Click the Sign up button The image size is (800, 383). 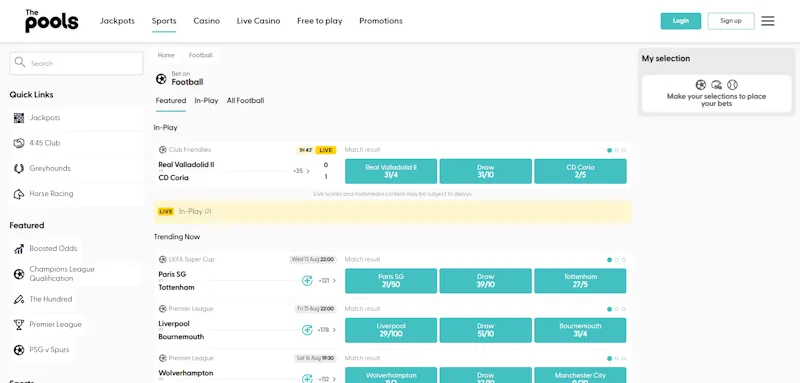pos(731,21)
